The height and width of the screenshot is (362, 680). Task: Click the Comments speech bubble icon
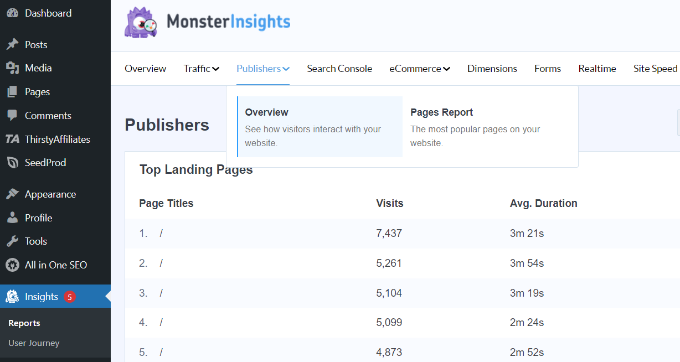(12, 115)
